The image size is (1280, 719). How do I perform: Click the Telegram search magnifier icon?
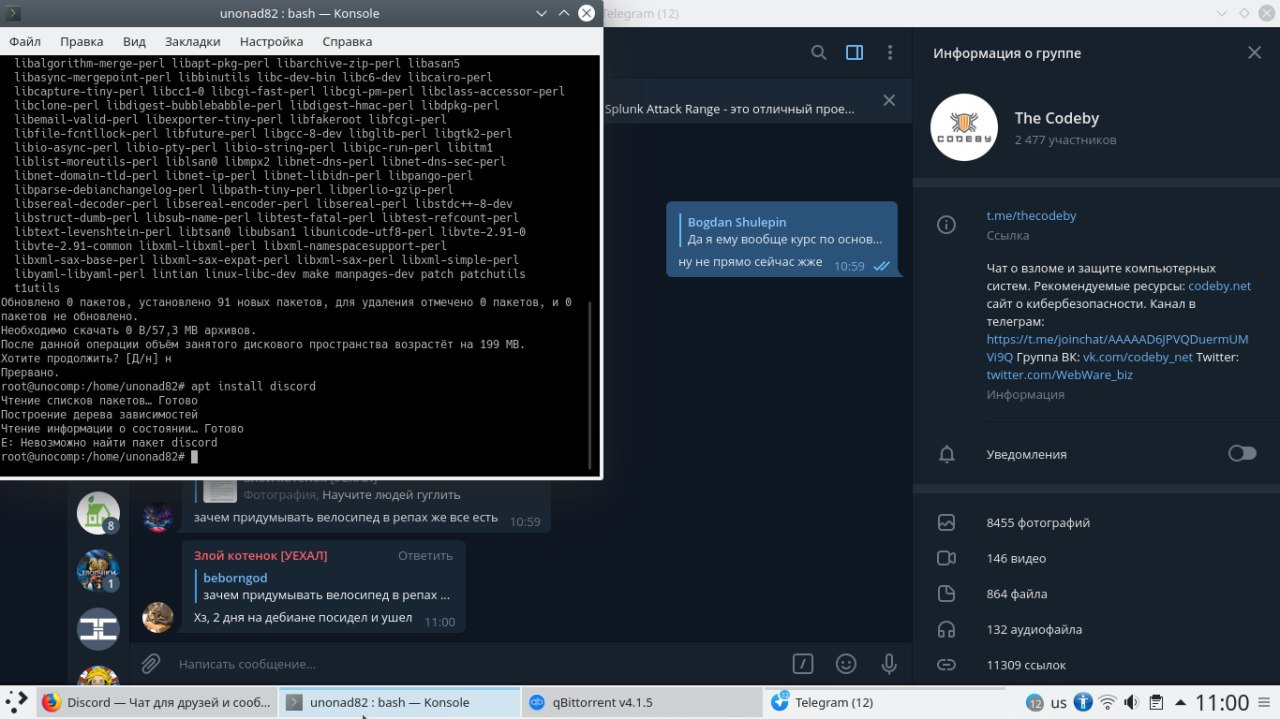click(x=818, y=53)
